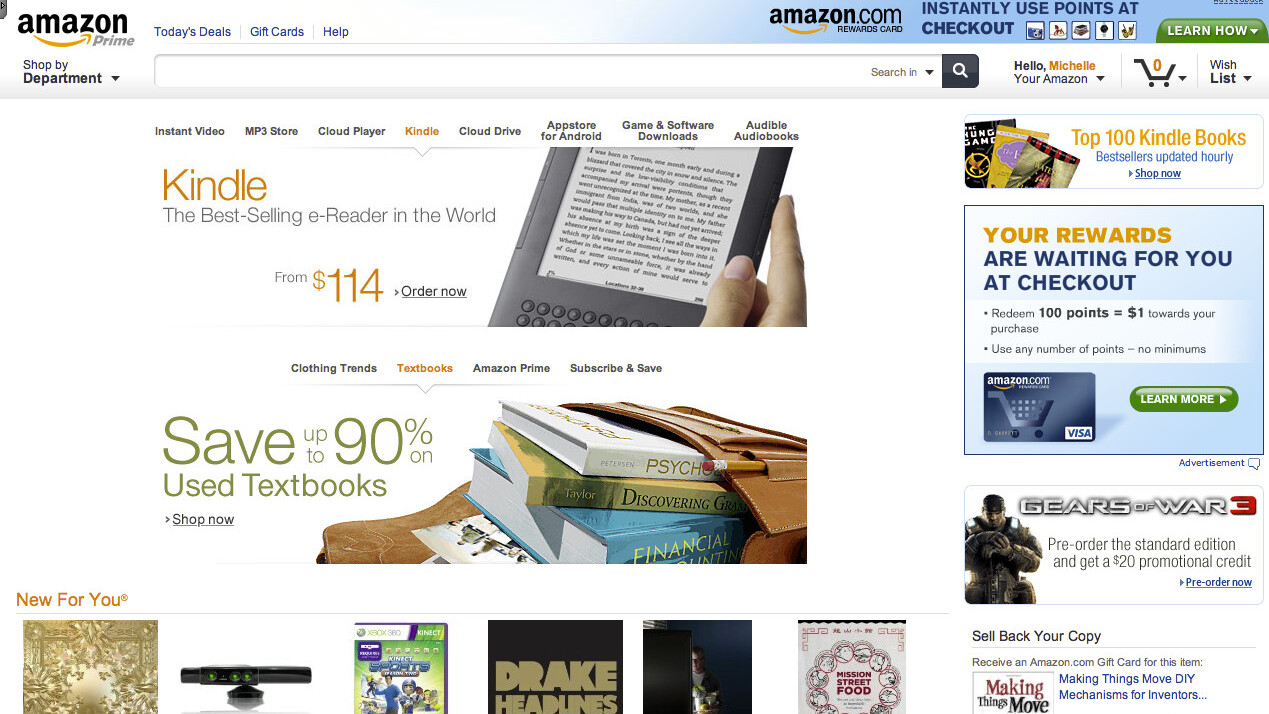Click the Amazon Rewards Card logo in banner
Viewport: 1269px width, 714px height.
click(835, 21)
